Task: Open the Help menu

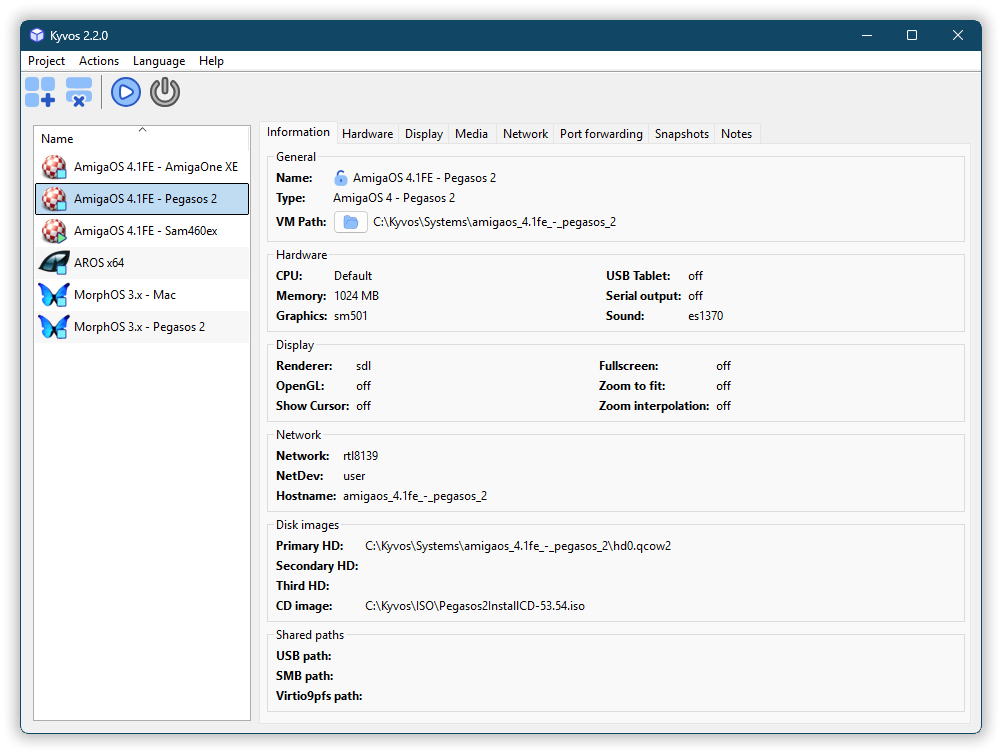Action: 211,61
